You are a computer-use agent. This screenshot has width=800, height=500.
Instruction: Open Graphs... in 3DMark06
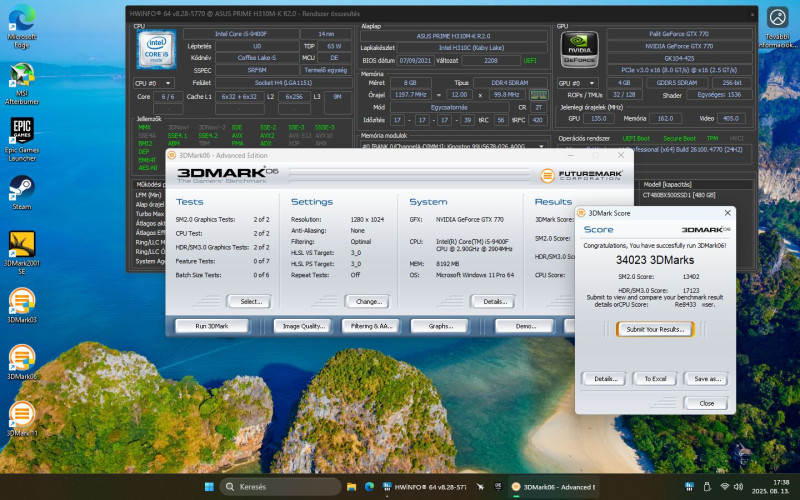click(x=439, y=326)
